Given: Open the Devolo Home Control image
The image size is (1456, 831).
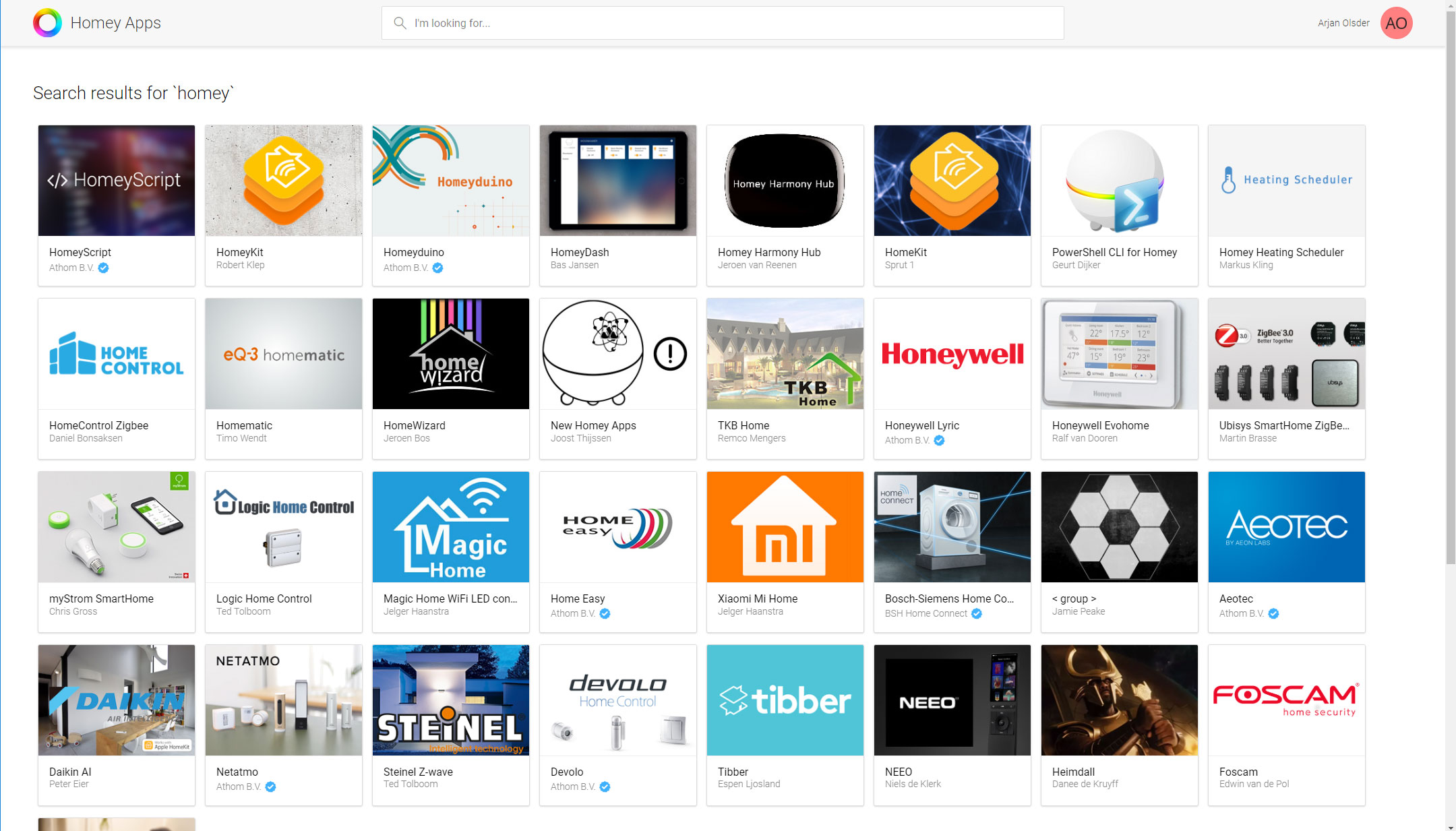Looking at the screenshot, I should tap(618, 700).
